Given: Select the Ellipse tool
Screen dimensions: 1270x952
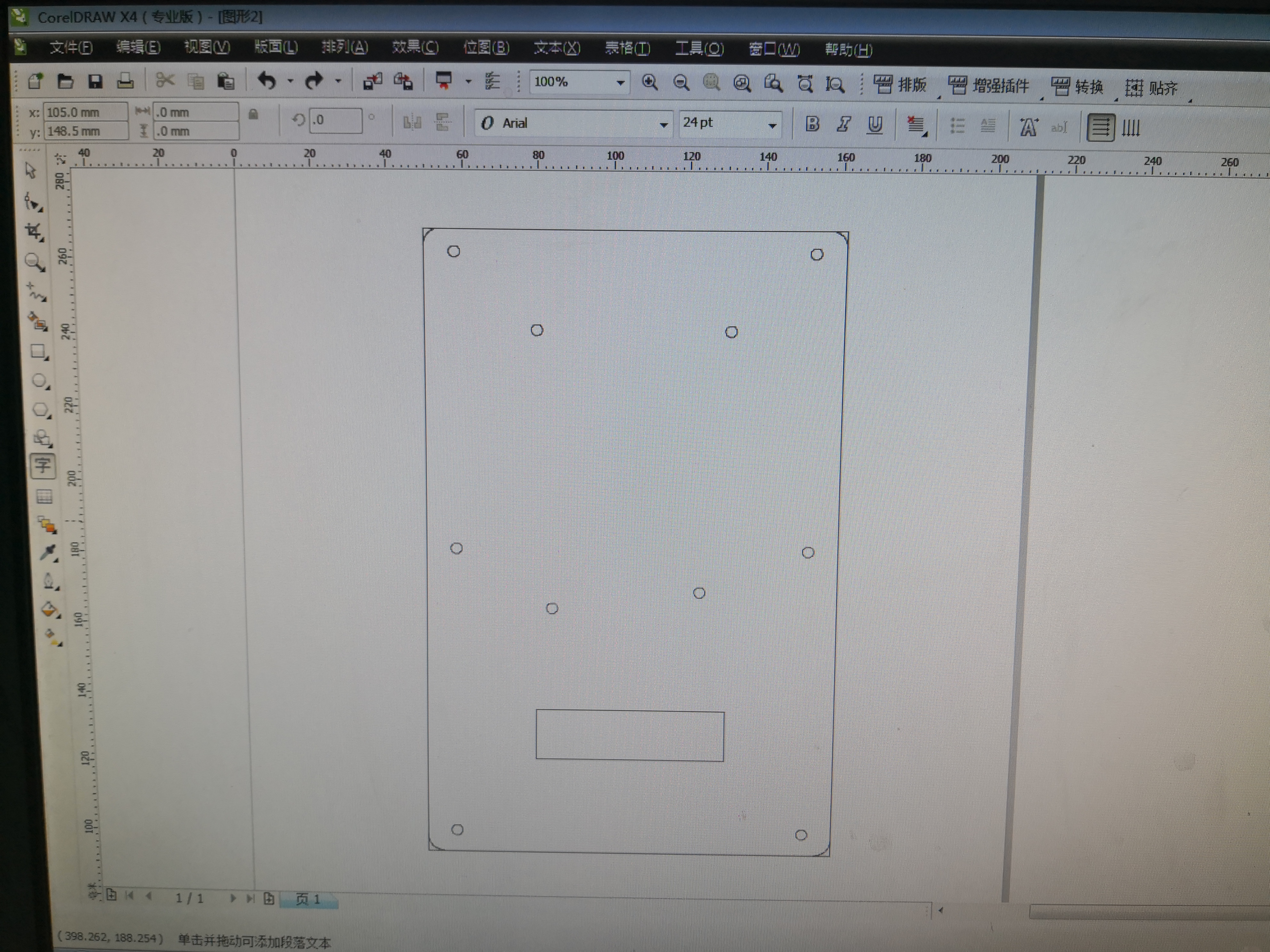Looking at the screenshot, I should [x=40, y=380].
